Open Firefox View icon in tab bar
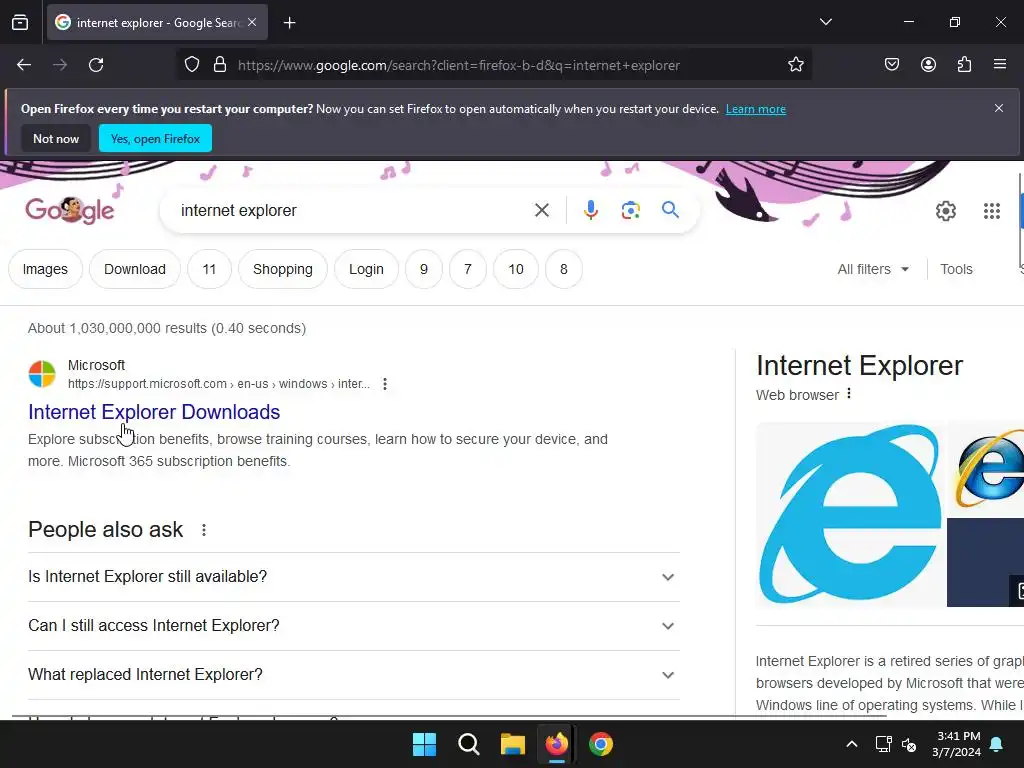The image size is (1024, 768). point(20,23)
